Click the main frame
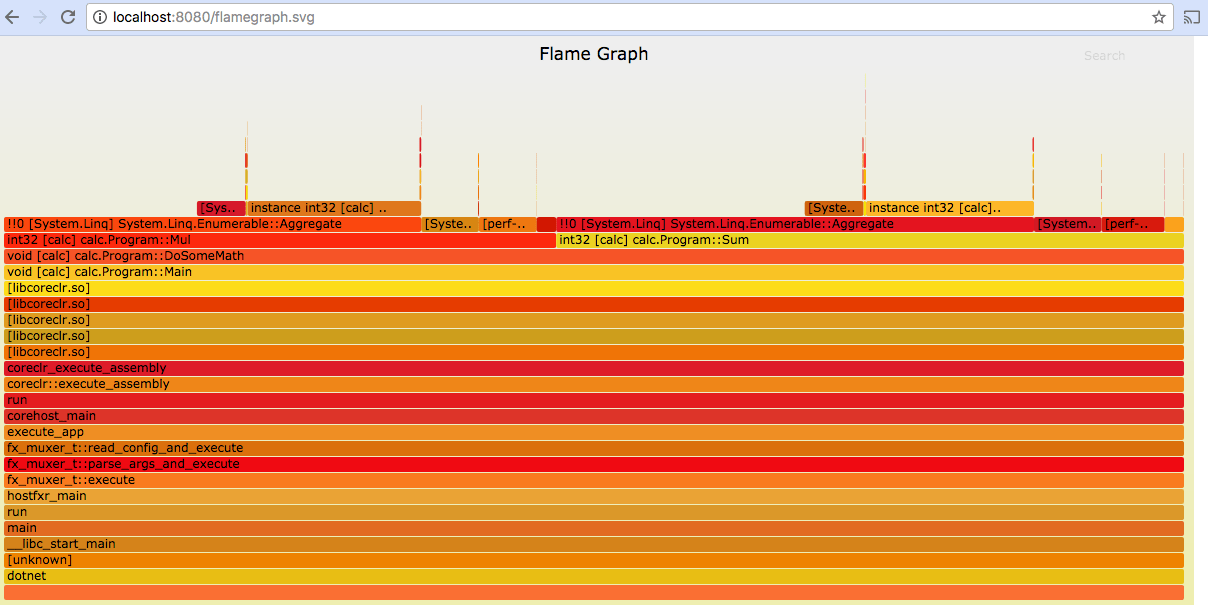 click(x=594, y=528)
